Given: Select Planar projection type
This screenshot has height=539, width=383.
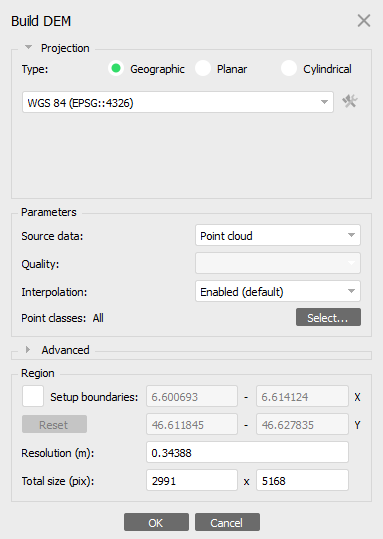Looking at the screenshot, I should click(203, 68).
